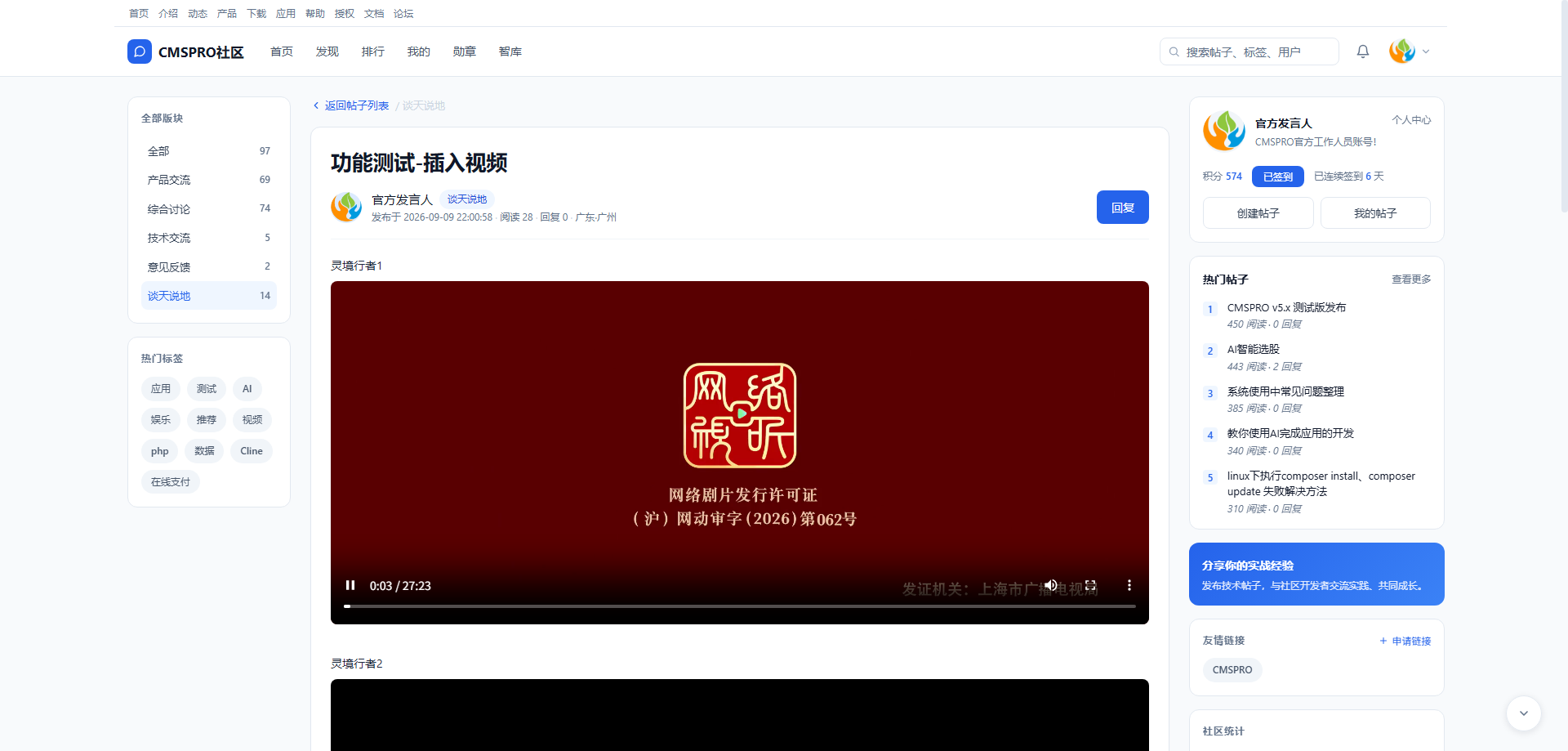
Task: Click the scroll-down floating arrow button
Action: click(x=1524, y=713)
